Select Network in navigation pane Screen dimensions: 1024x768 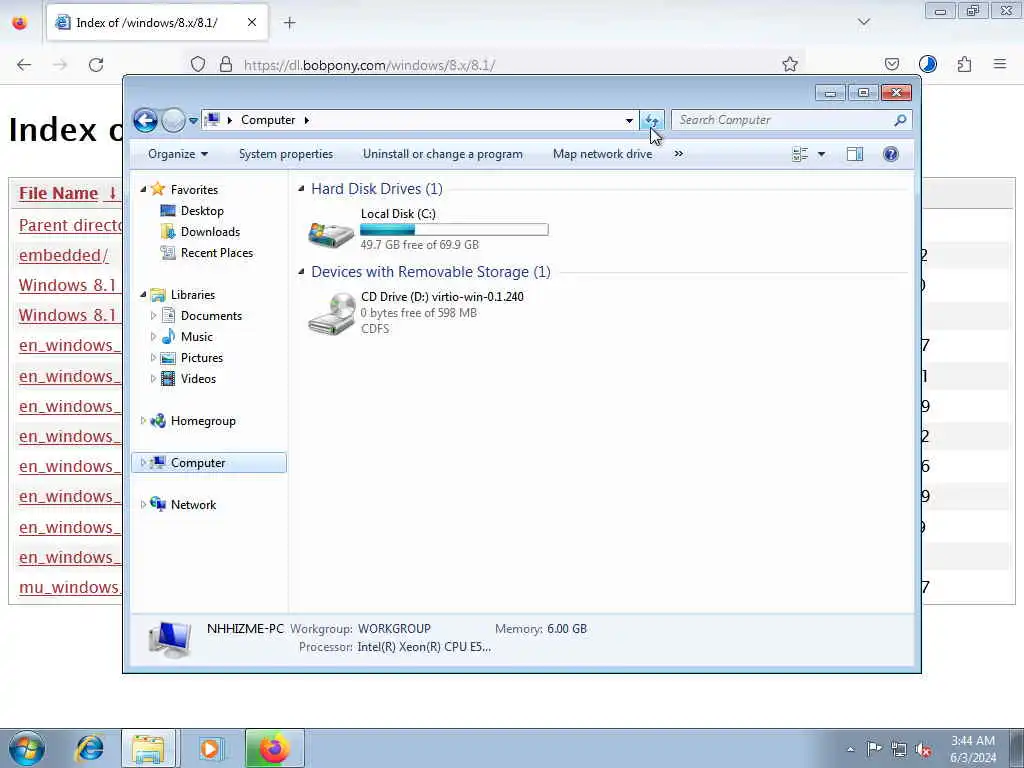[x=193, y=505]
